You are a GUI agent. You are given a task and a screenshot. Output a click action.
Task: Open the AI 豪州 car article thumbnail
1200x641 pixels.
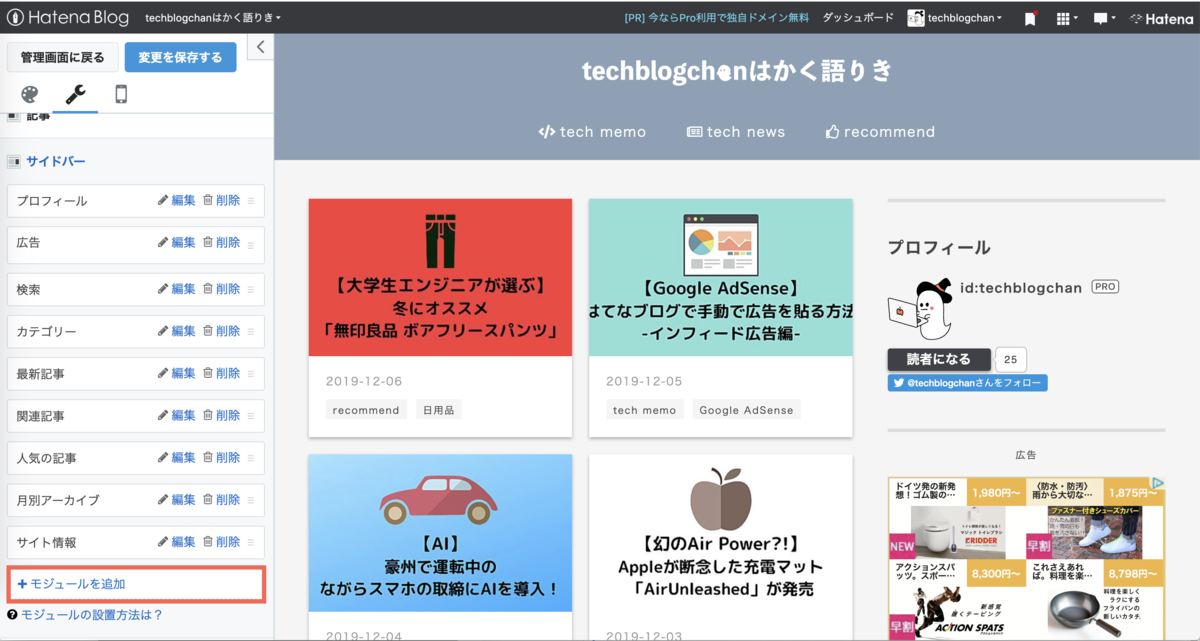coord(440,533)
